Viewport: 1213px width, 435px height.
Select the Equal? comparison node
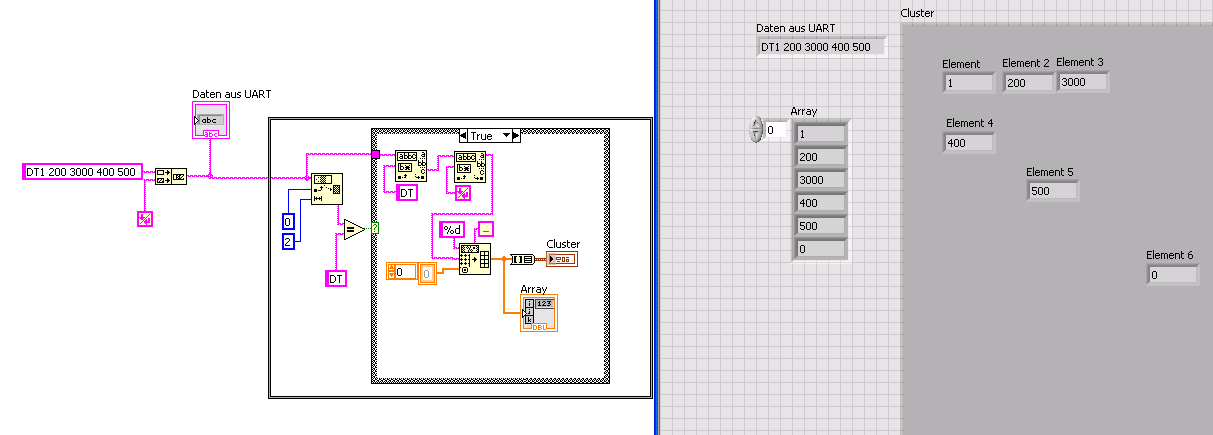[353, 229]
